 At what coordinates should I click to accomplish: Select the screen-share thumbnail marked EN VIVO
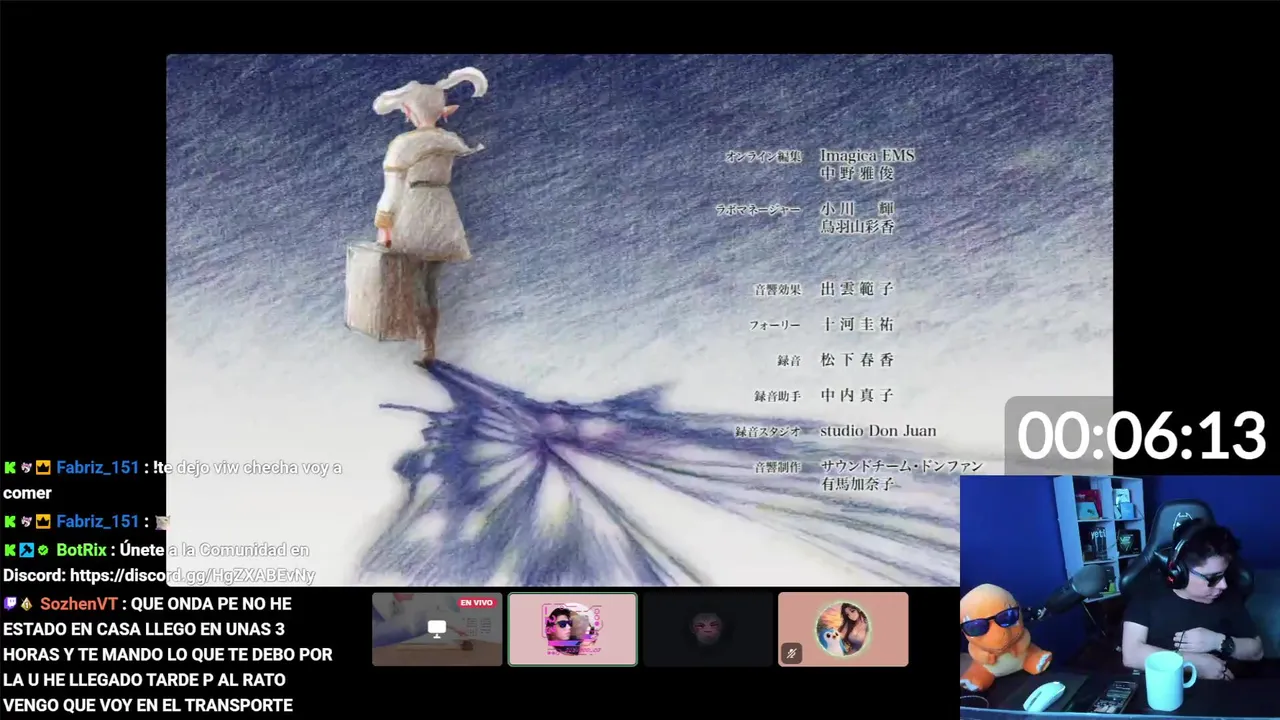click(x=437, y=629)
